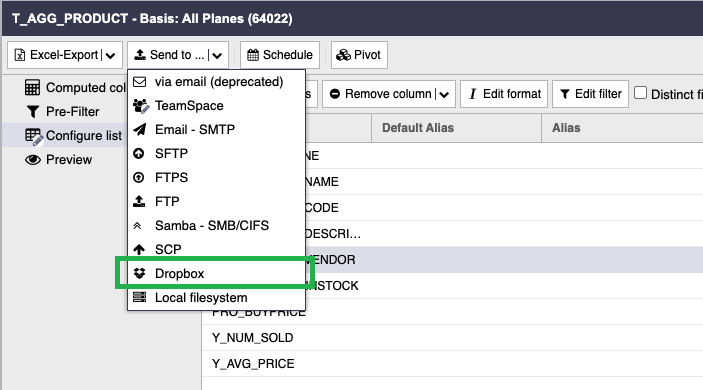The image size is (703, 390).
Task: Click the Computed columns calculator icon
Action: pos(32,87)
